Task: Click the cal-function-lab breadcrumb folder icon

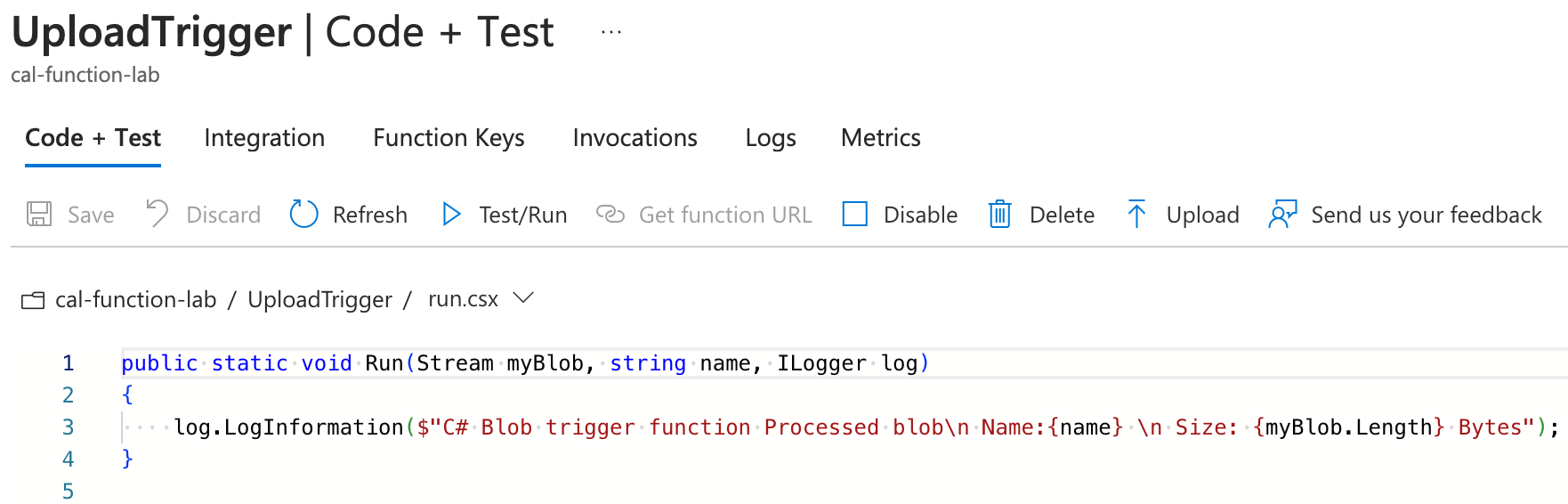Action: (x=33, y=300)
